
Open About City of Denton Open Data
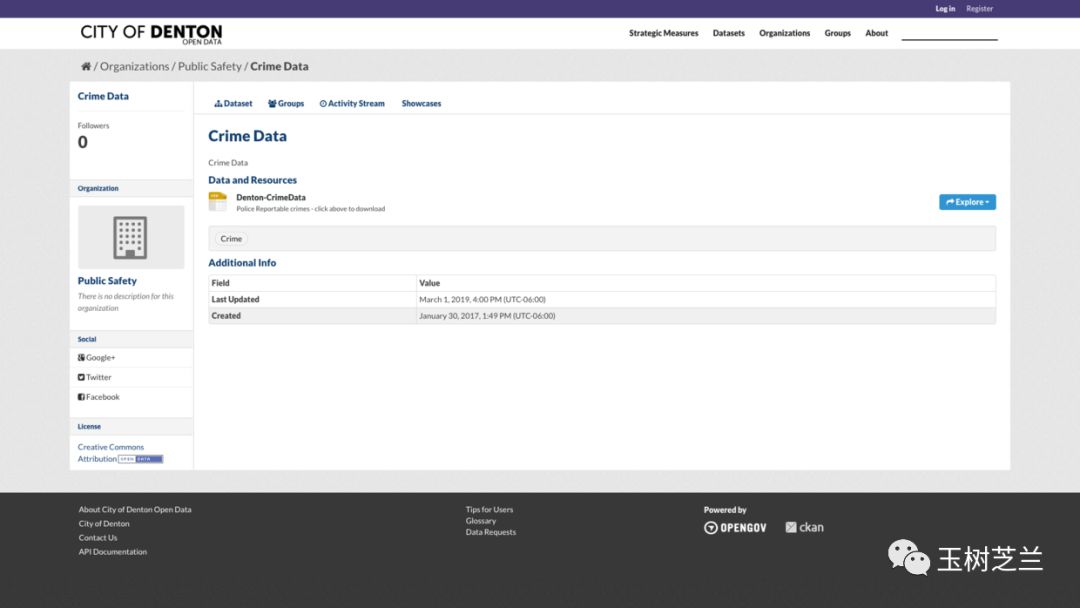tap(135, 510)
